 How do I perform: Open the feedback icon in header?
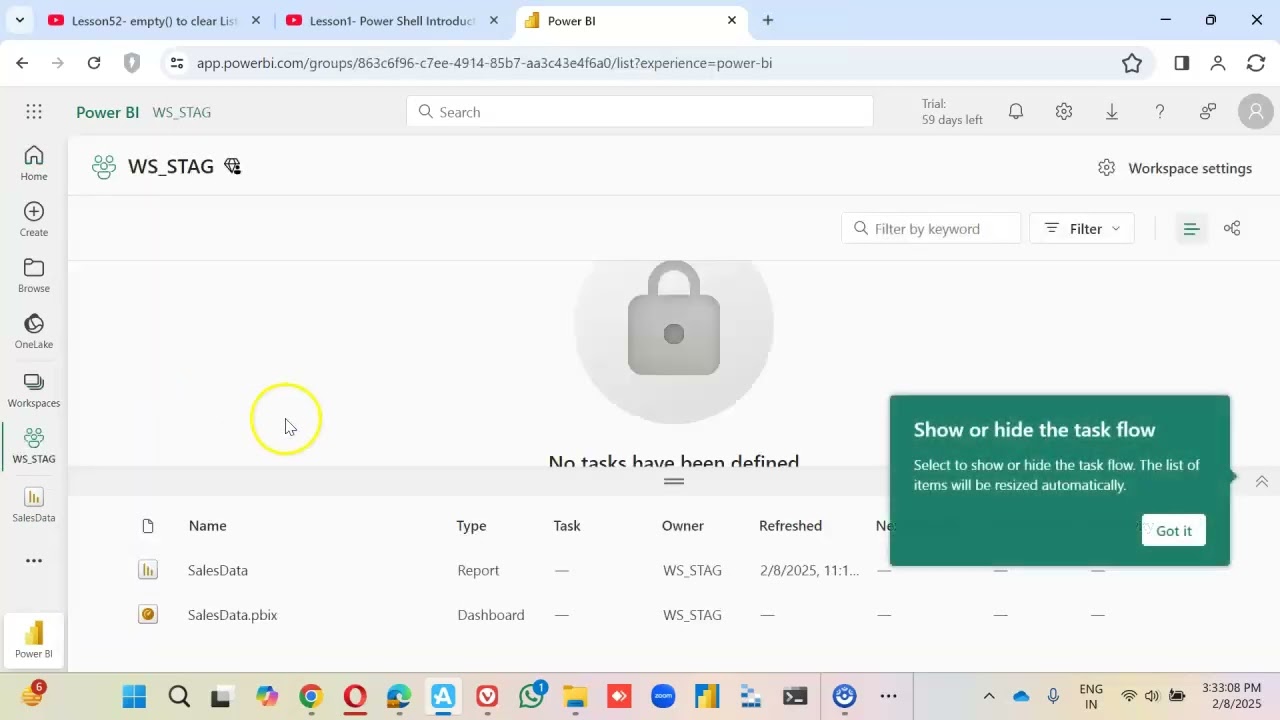click(1208, 112)
